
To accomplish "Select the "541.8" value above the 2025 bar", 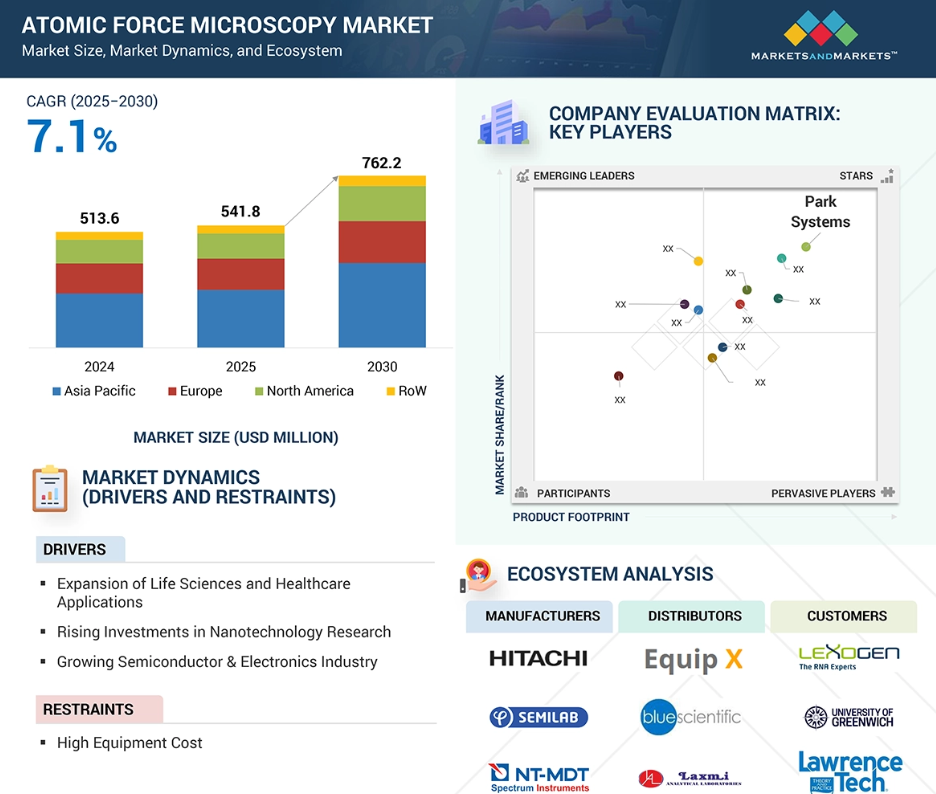I will [x=241, y=211].
